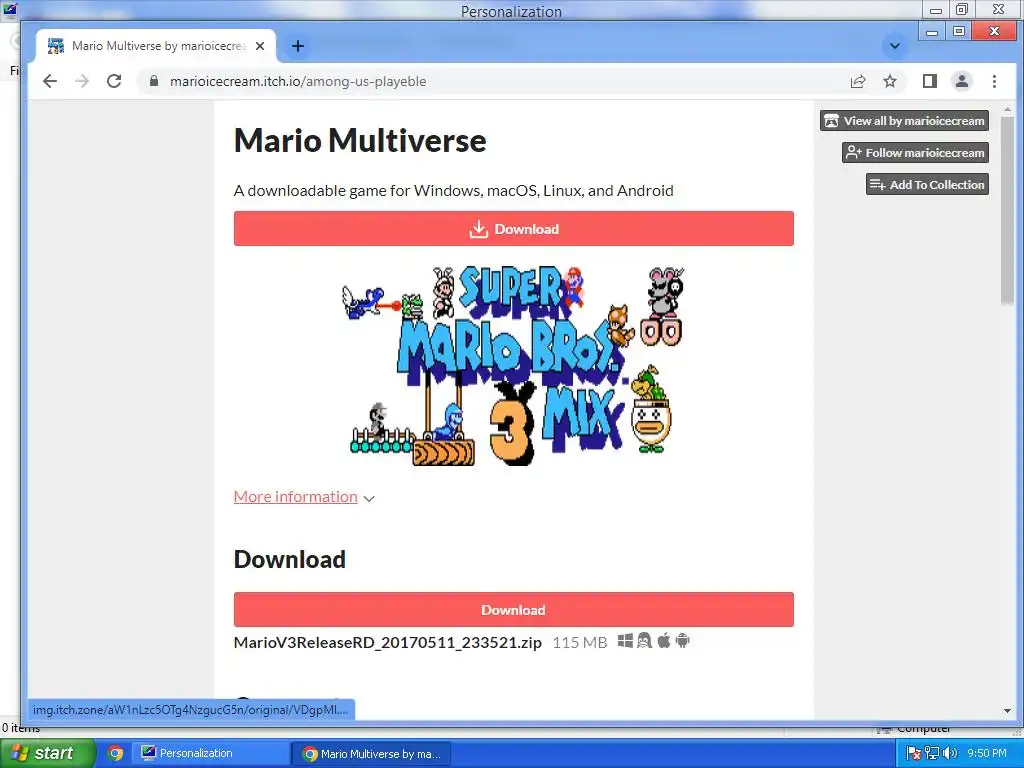Click the 9:50 PM taskbar clock
The height and width of the screenshot is (768, 1024).
[x=987, y=754]
